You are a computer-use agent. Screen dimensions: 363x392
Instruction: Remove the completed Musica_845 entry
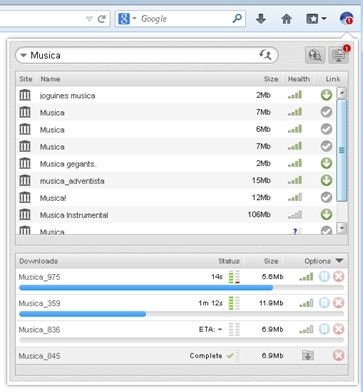[x=338, y=355]
